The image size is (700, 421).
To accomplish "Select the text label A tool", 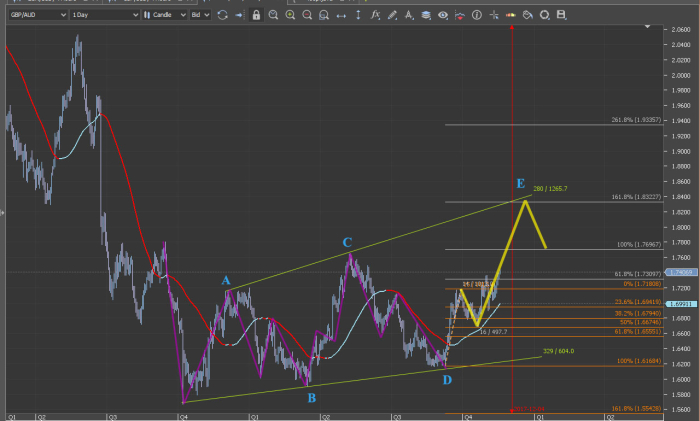I will pyautogui.click(x=409, y=15).
